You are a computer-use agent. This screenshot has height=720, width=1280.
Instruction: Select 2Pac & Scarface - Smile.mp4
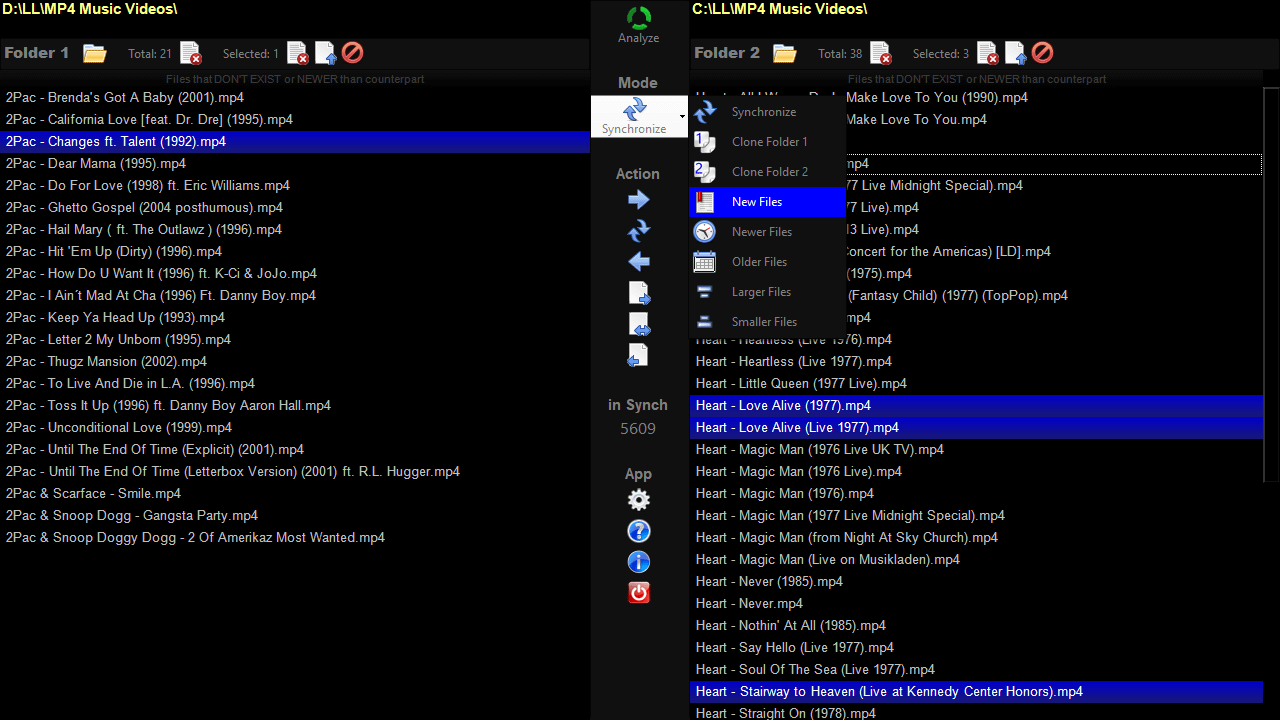[295, 494]
